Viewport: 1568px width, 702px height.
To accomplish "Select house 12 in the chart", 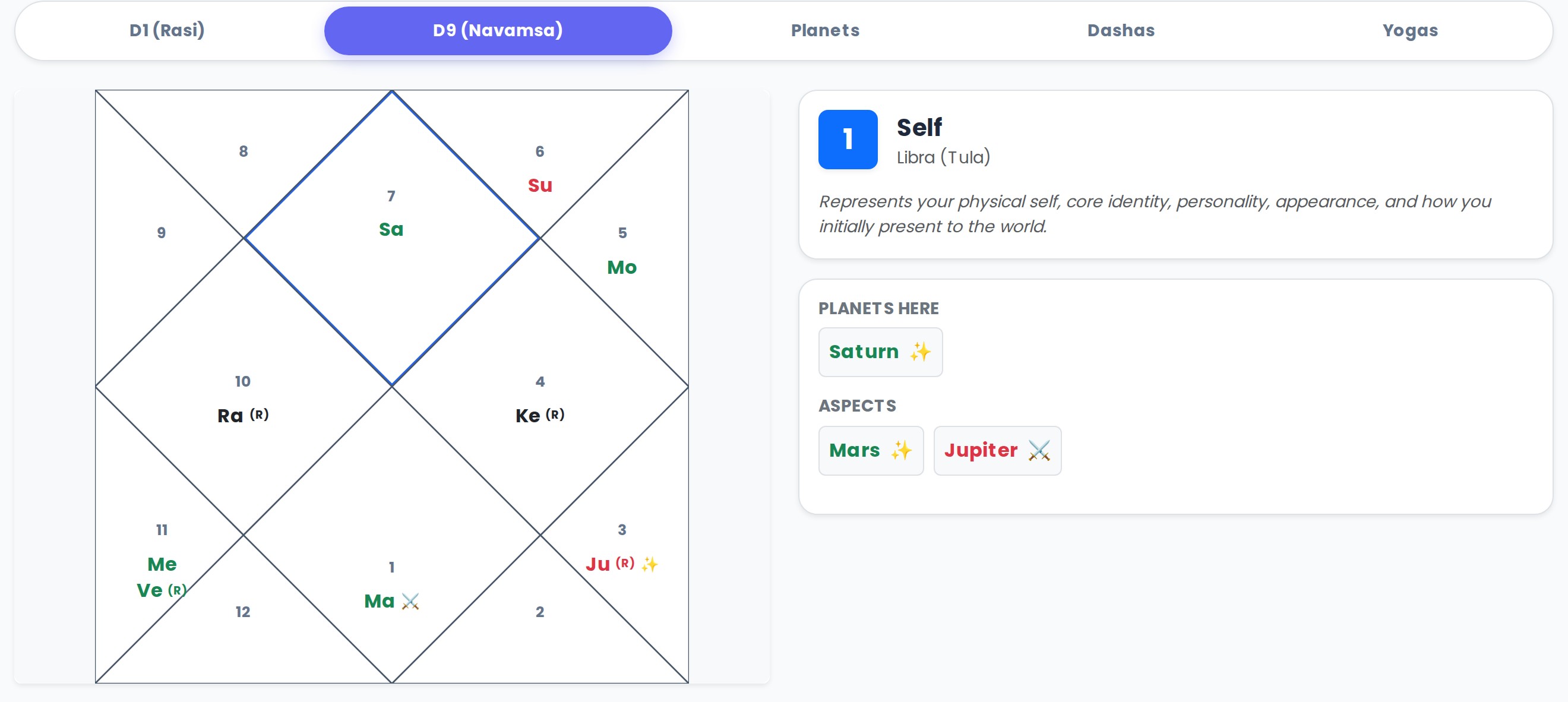I will pos(243,611).
